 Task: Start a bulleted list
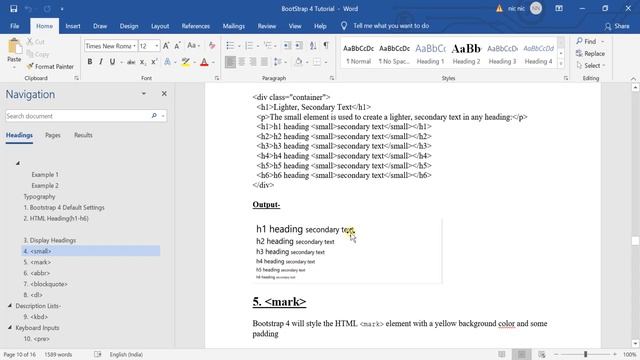230,46
